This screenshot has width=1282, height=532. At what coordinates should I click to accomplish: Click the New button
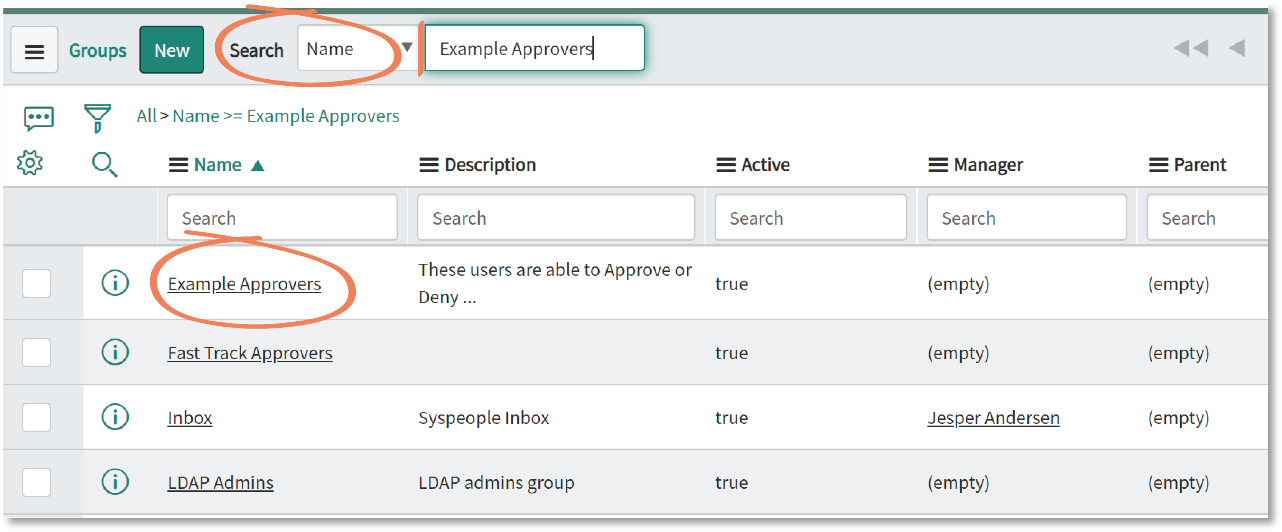pyautogui.click(x=172, y=50)
